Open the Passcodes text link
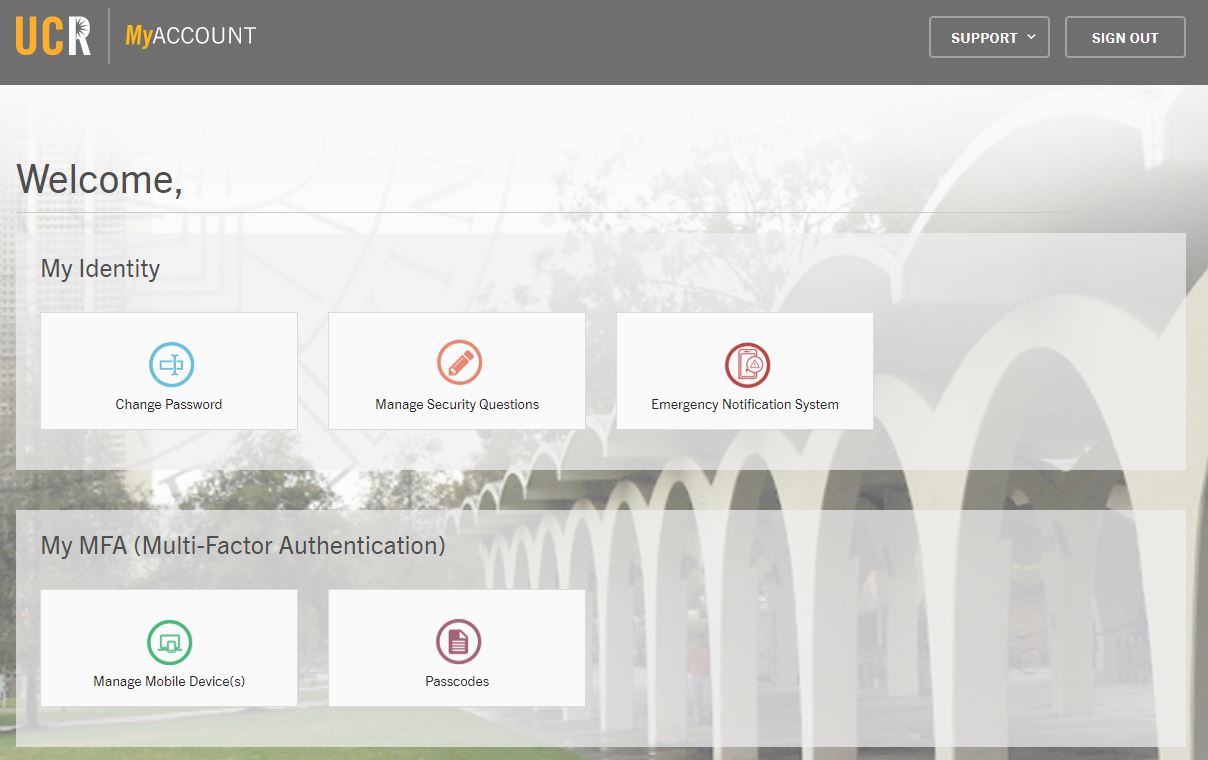 pyautogui.click(x=457, y=682)
